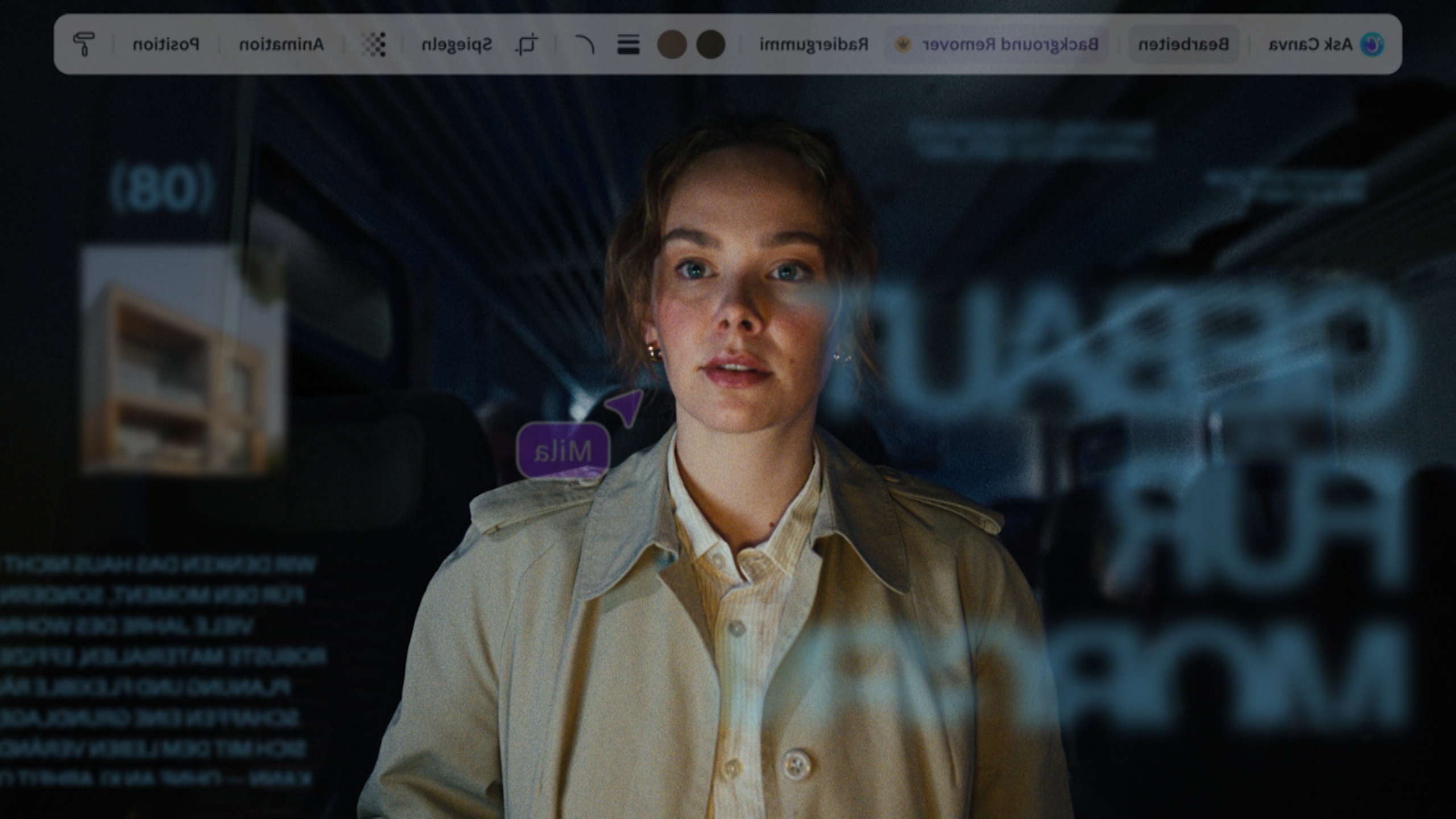Pick the lighter brown color swatch
This screenshot has width=1456, height=819.
[x=672, y=44]
